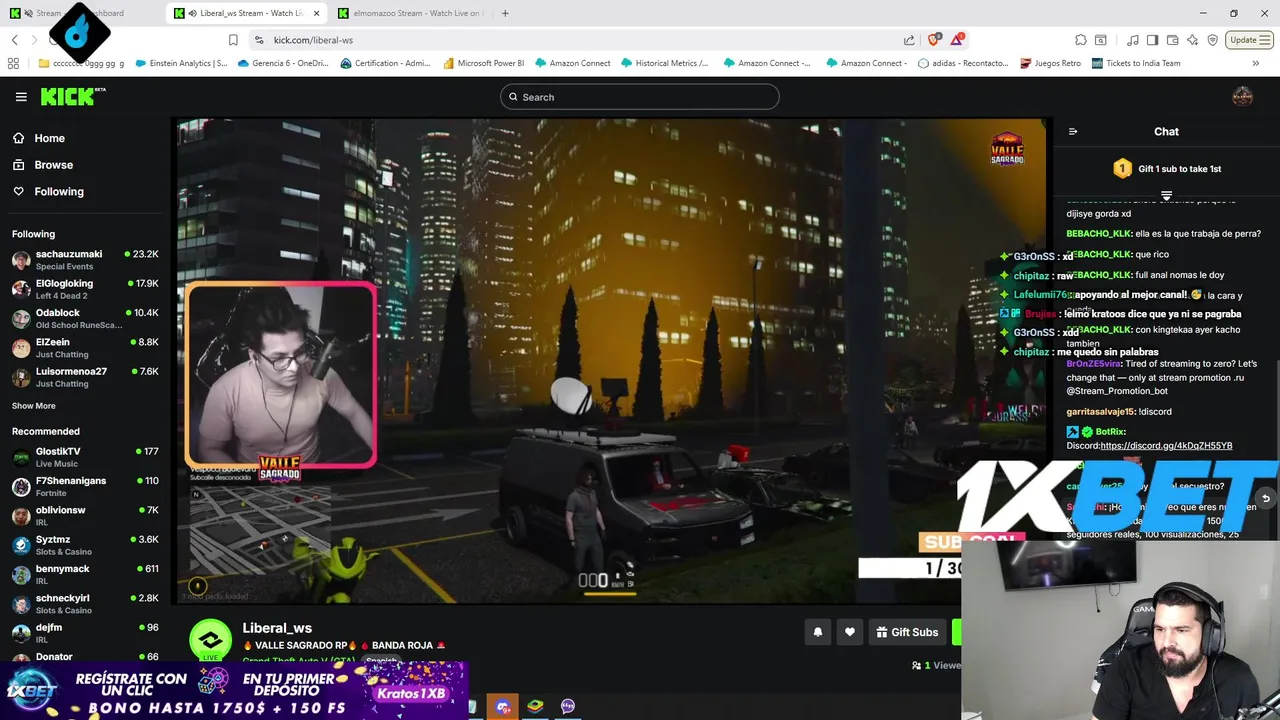This screenshot has width=1280, height=720.
Task: Open the tab-search icon in toolbar
Action: 1101,40
